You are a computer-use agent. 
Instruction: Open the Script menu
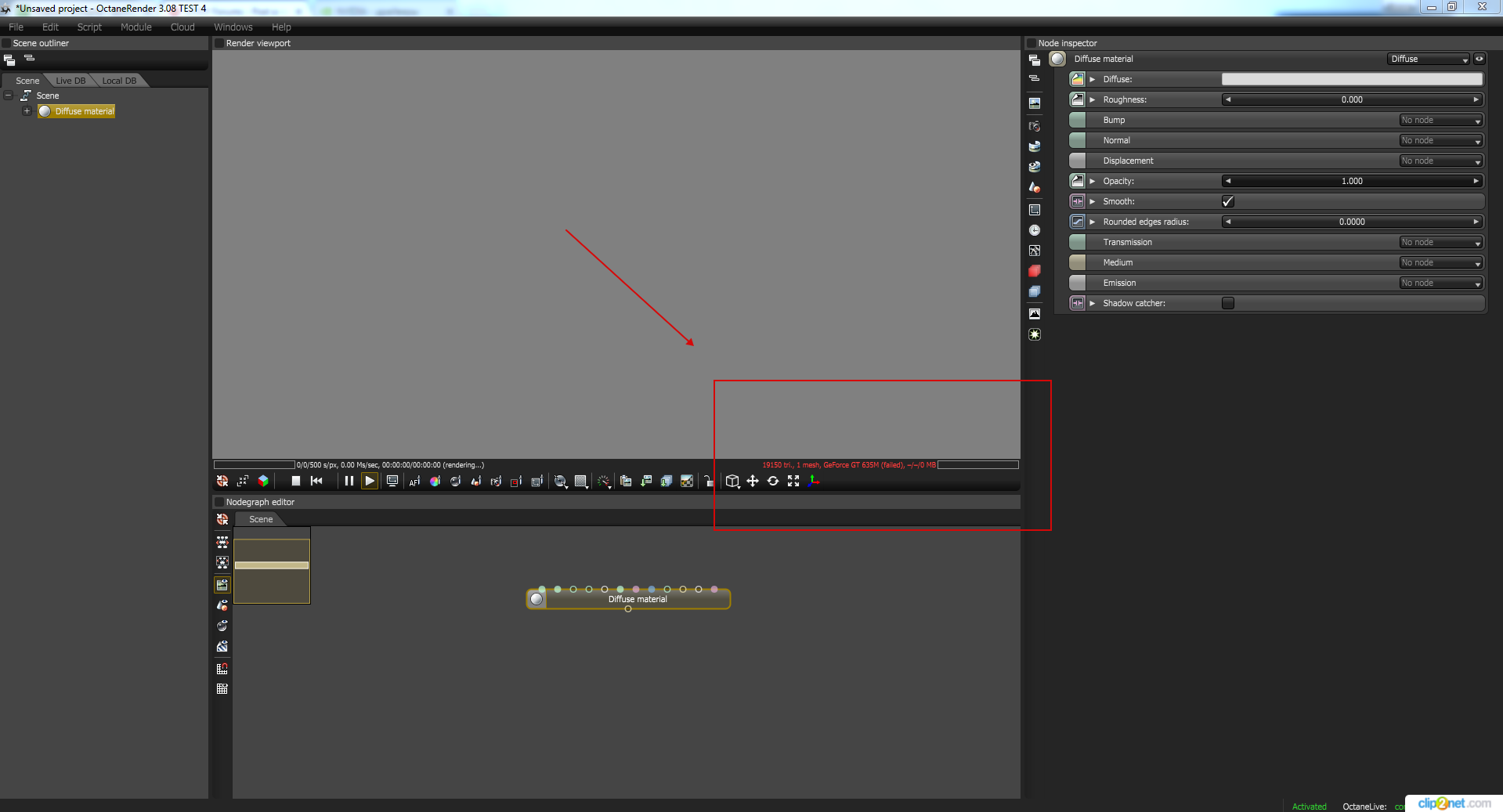(89, 27)
